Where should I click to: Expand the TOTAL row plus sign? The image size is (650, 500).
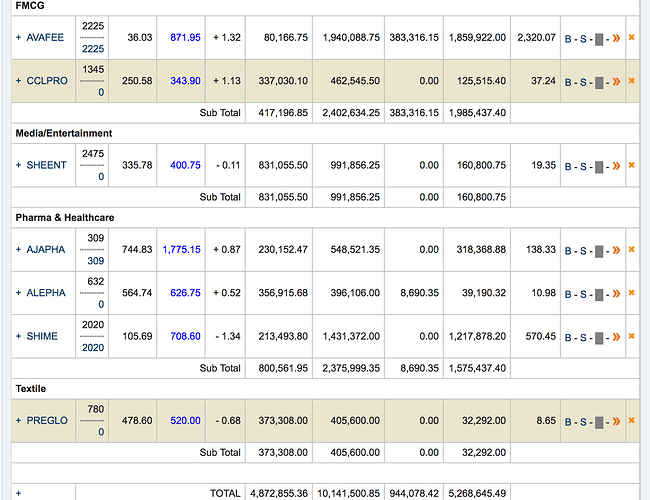click(18, 493)
